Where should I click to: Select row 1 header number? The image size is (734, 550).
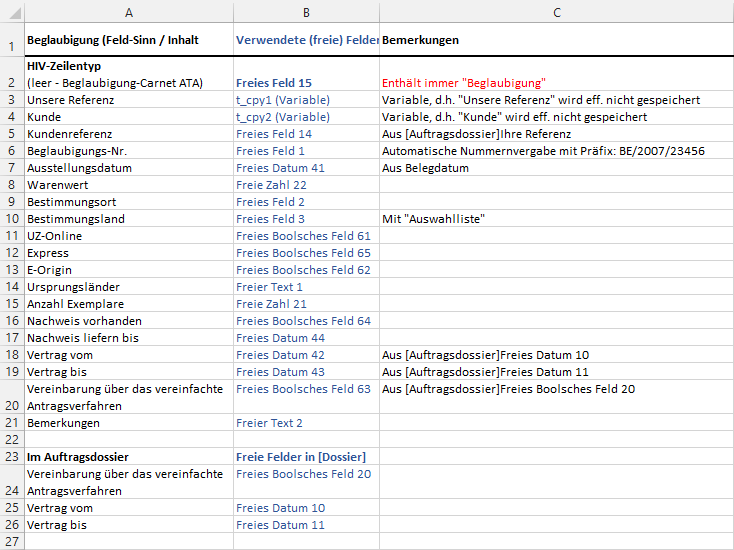pyautogui.click(x=11, y=41)
